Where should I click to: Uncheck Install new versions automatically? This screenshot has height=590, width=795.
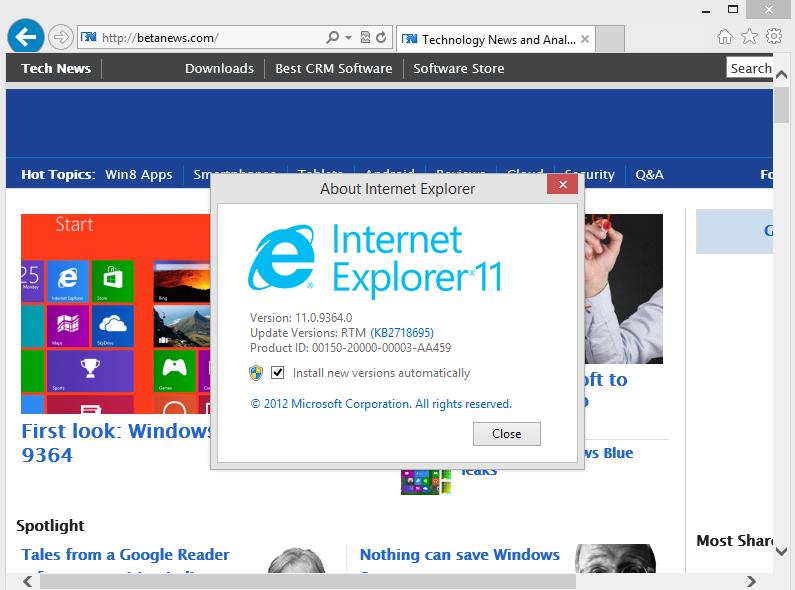[277, 373]
